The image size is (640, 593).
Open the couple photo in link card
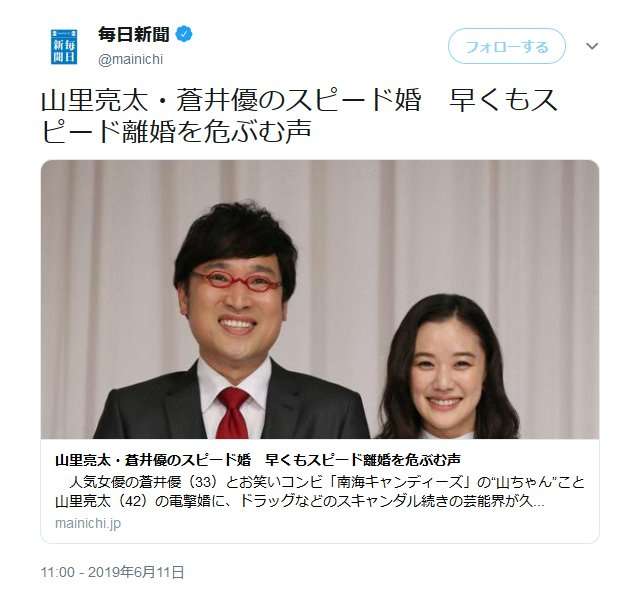pos(320,300)
